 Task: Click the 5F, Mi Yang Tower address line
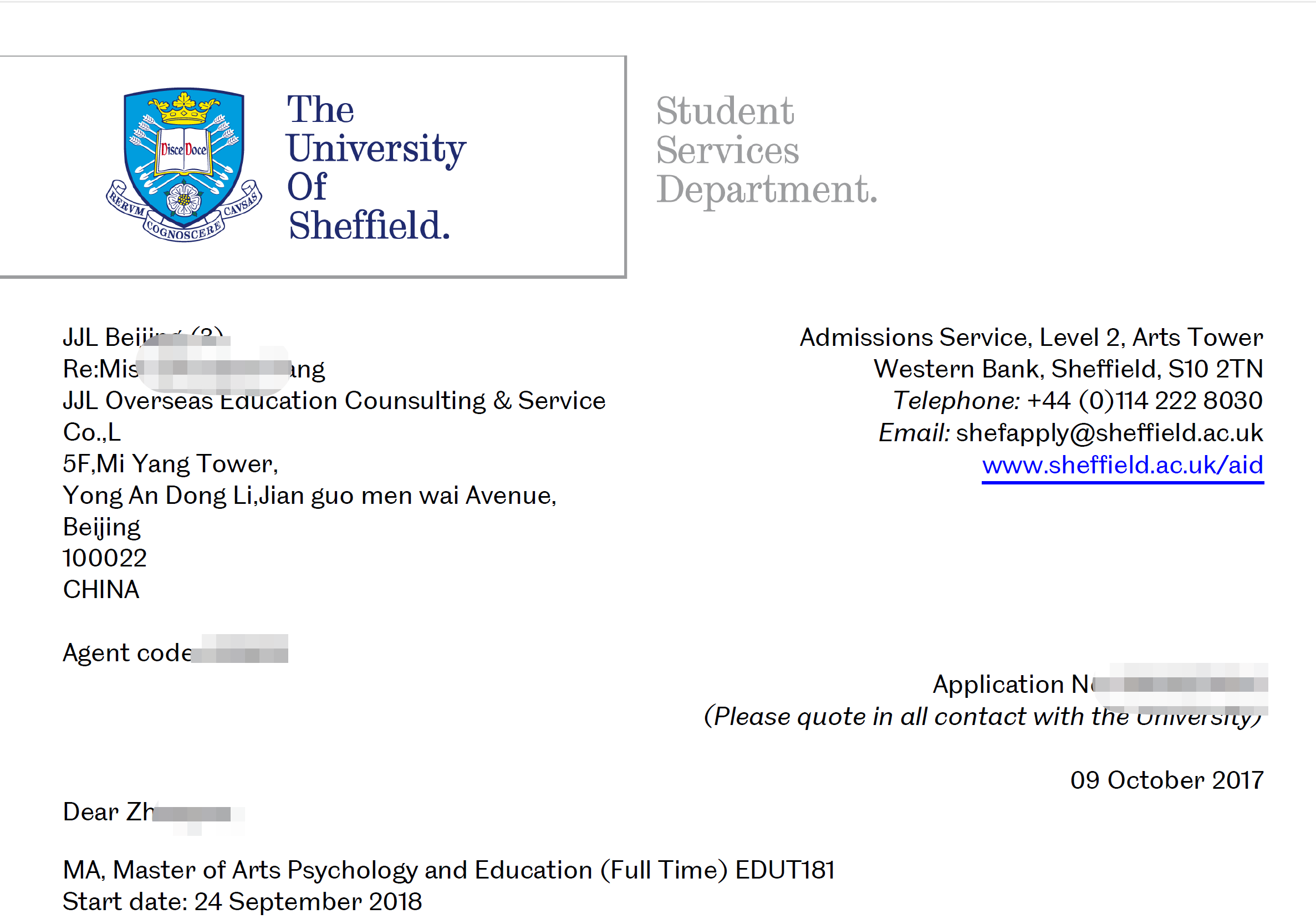tap(170, 464)
